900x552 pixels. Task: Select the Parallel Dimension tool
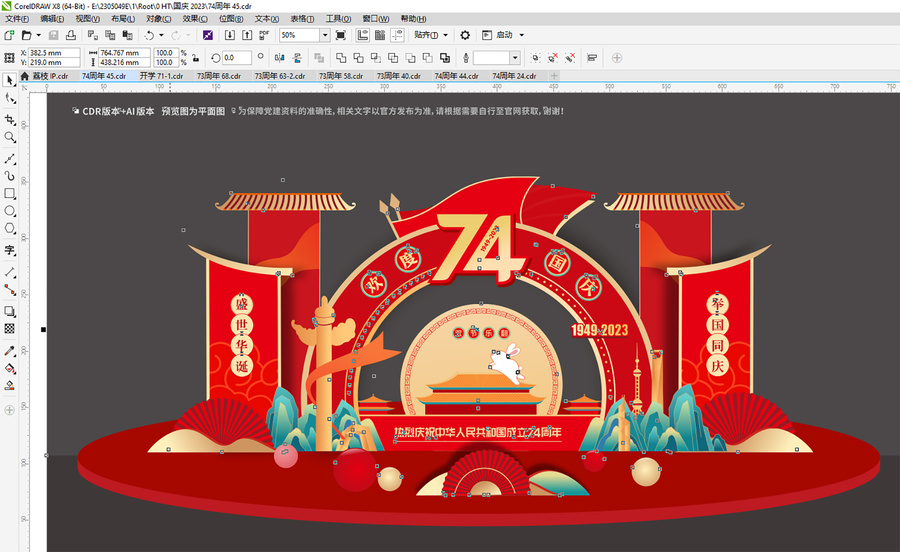coord(9,272)
